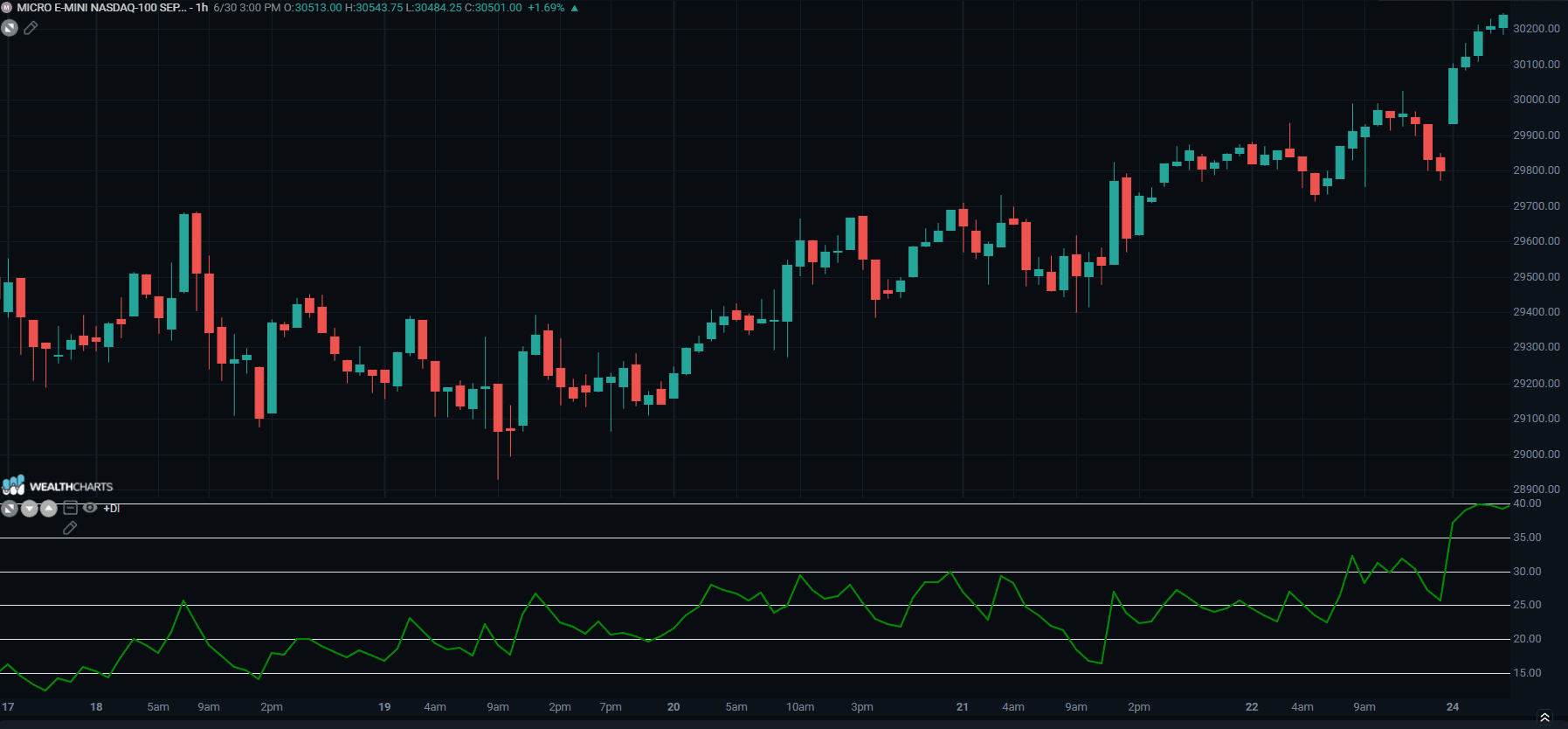Click the 3pm label on the time axis

pos(862,707)
